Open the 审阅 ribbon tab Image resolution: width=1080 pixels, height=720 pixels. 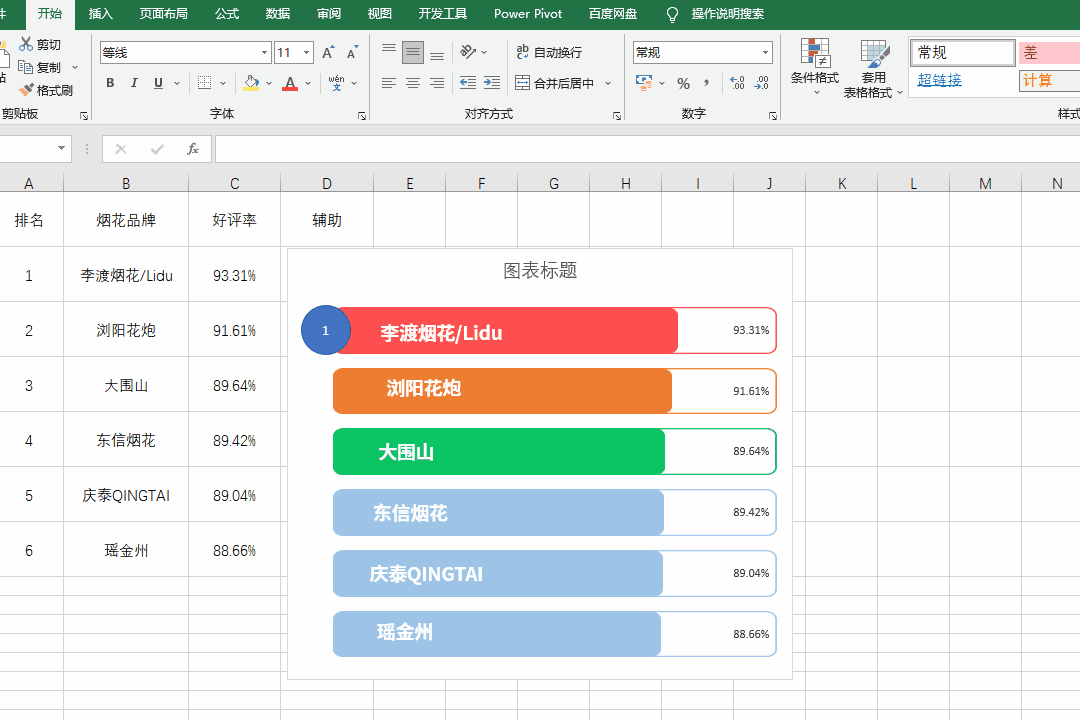[329, 14]
